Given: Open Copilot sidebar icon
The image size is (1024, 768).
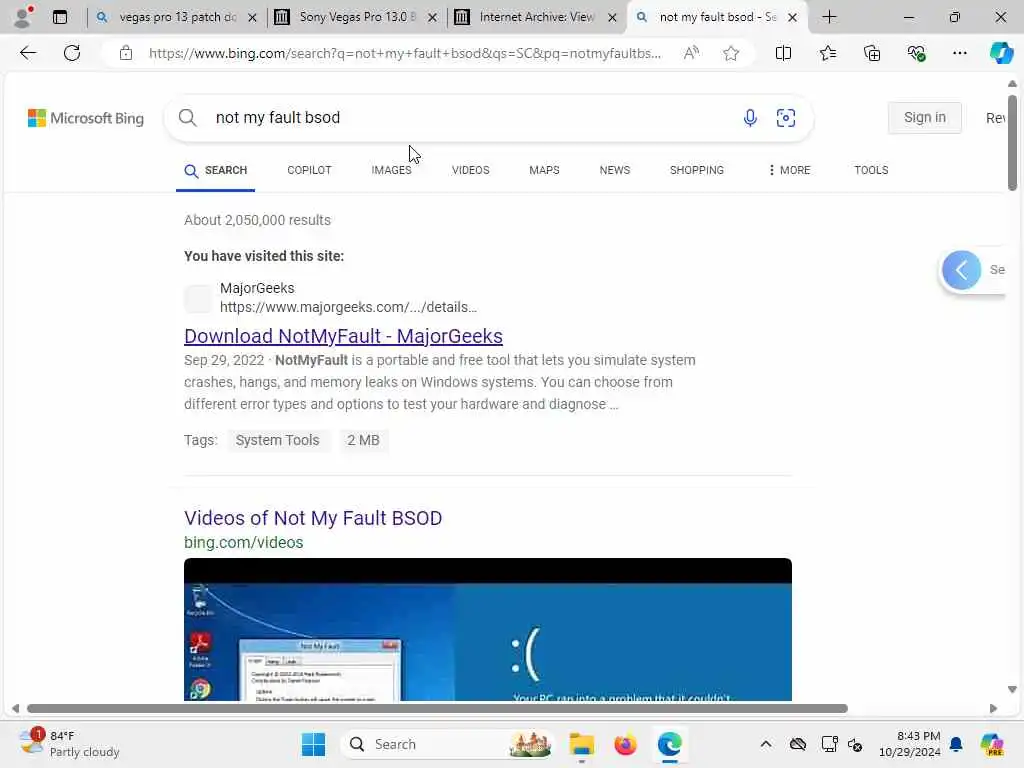Looking at the screenshot, I should pyautogui.click(x=1001, y=53).
